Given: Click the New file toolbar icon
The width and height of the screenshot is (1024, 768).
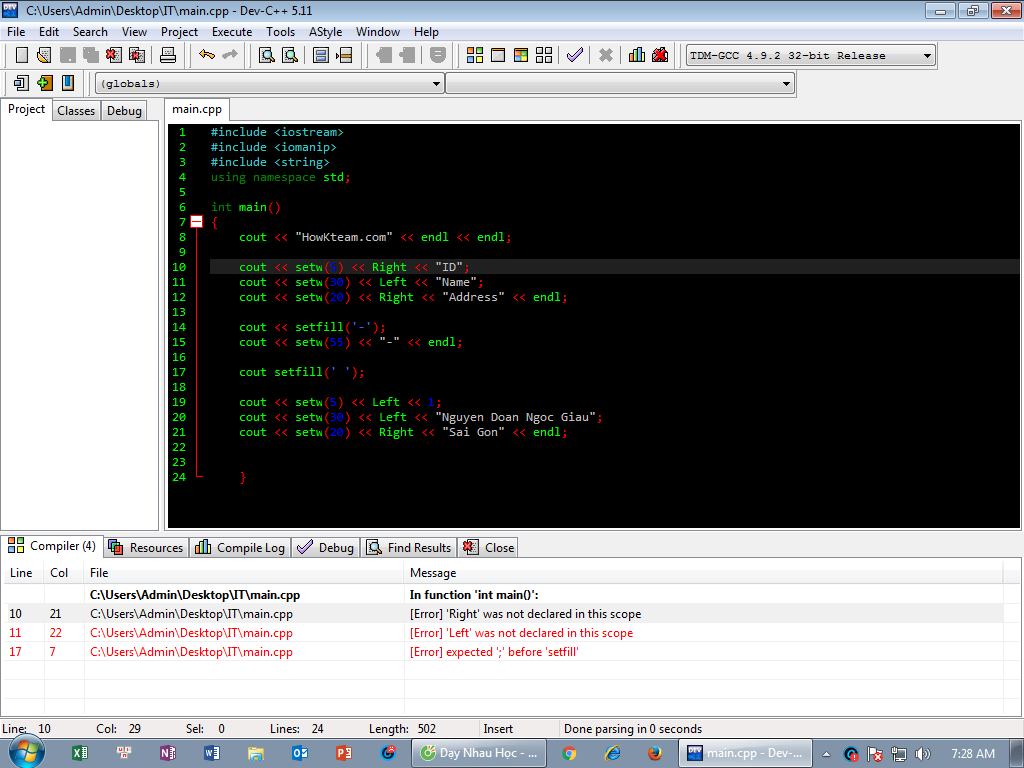Looking at the screenshot, I should [x=21, y=55].
